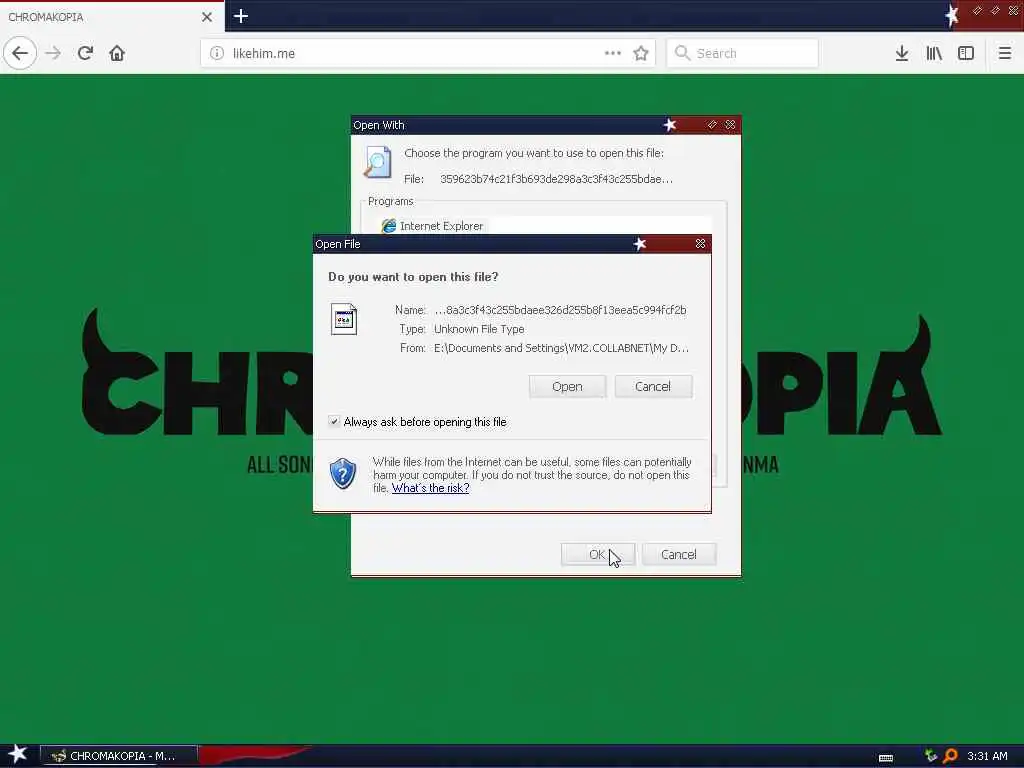
Task: Click the blue security shield icon
Action: tap(343, 473)
